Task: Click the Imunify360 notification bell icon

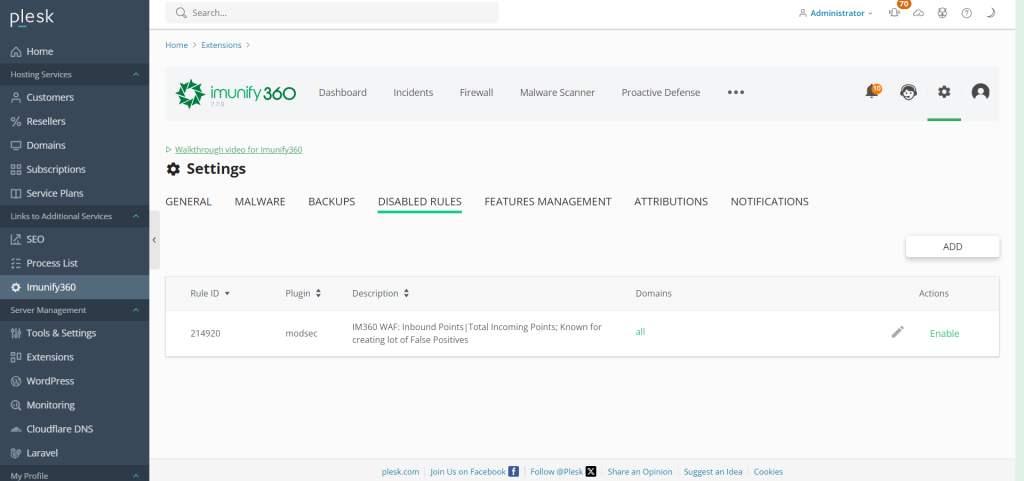Action: pos(872,92)
